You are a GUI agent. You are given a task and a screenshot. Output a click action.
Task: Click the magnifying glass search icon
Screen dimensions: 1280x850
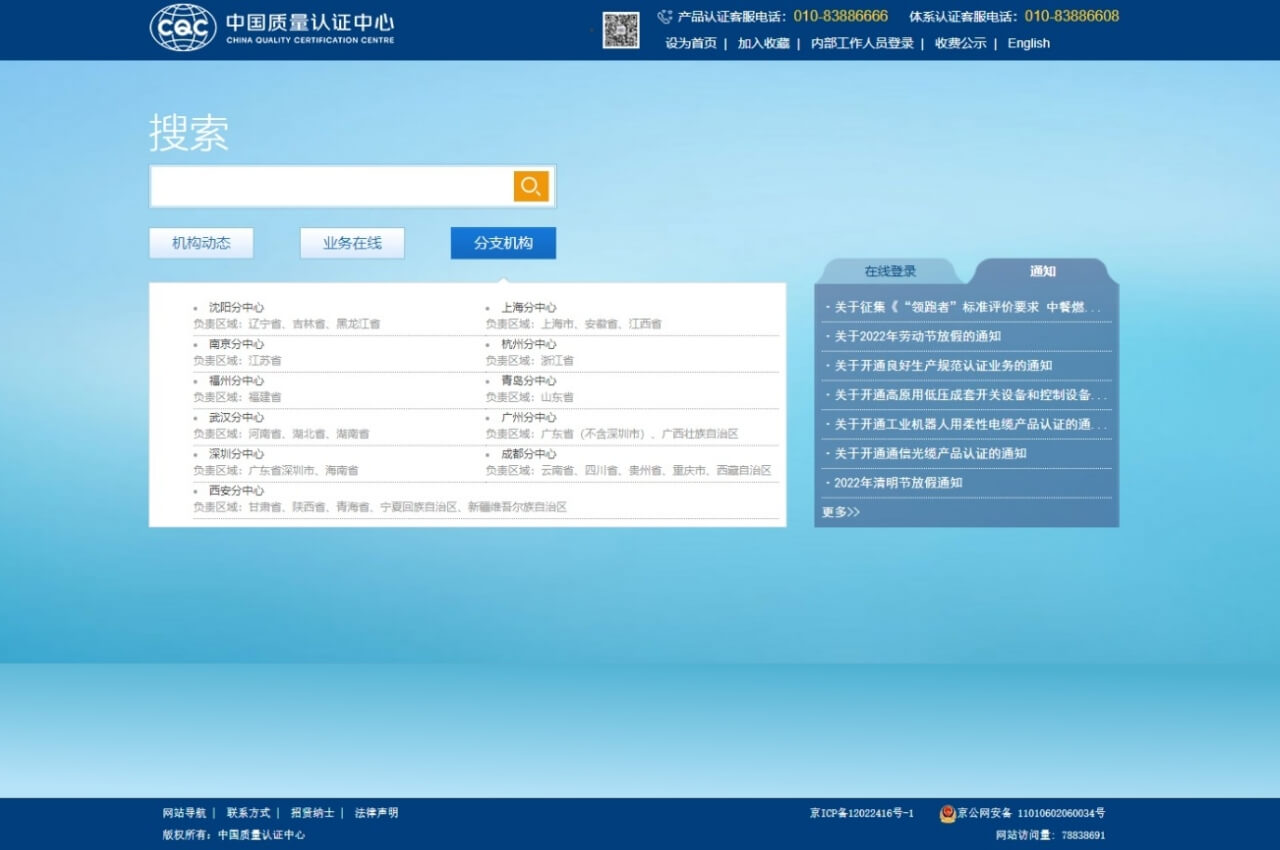[x=530, y=186]
